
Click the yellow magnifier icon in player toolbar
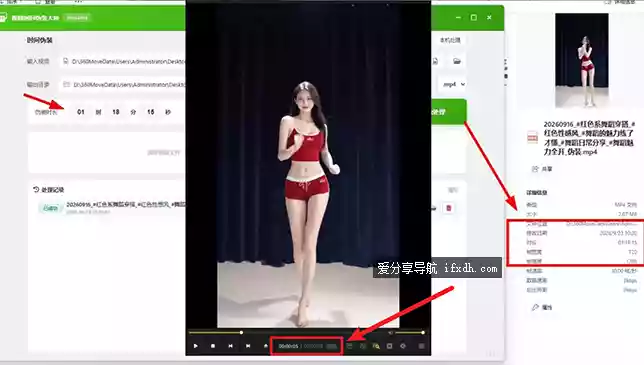[376, 346]
